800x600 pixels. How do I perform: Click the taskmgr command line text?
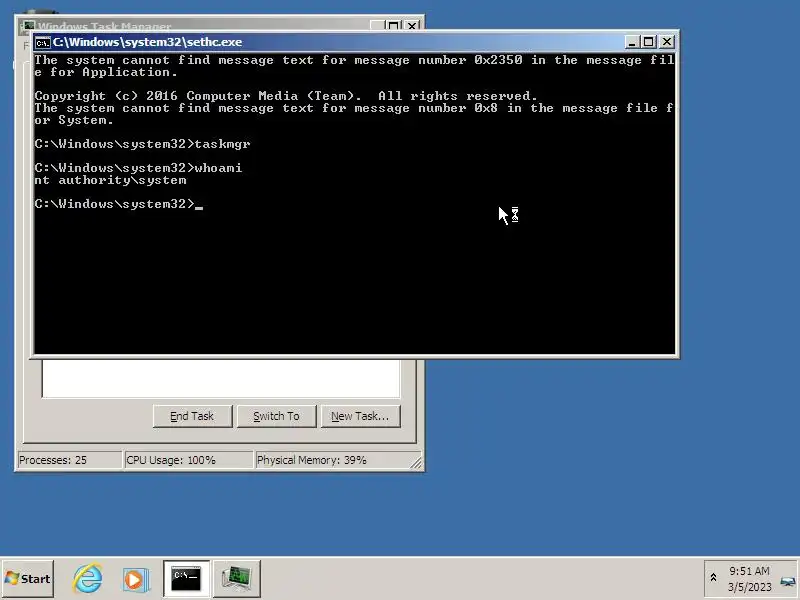click(142, 144)
